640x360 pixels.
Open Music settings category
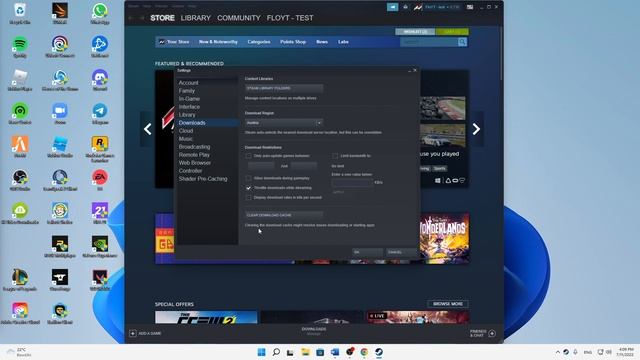click(186, 139)
